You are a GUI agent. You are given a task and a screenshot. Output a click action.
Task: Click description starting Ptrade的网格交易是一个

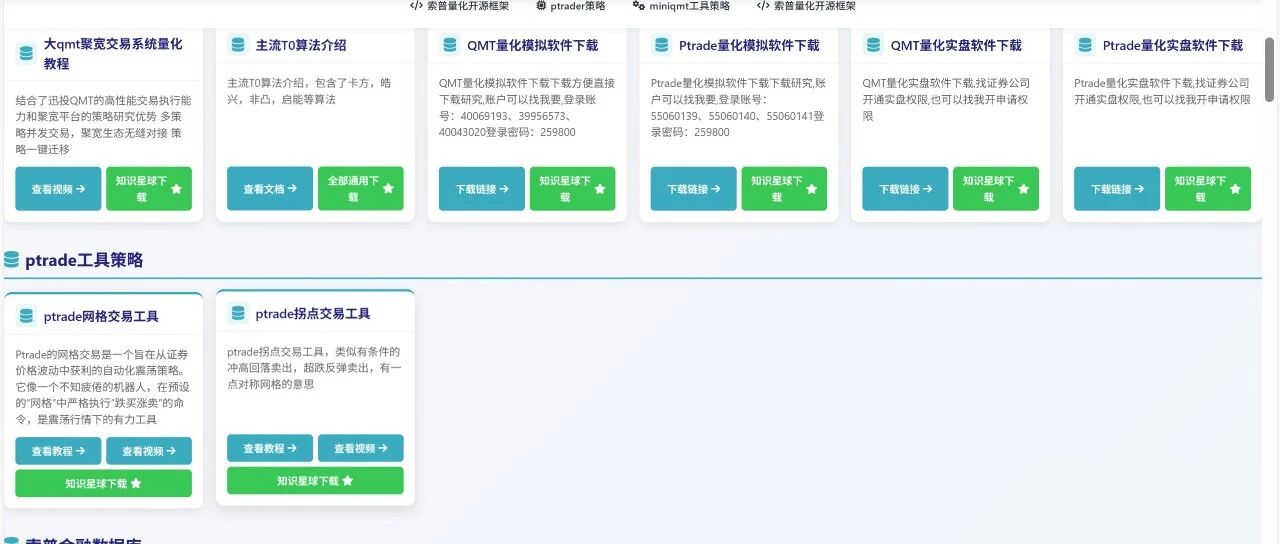coord(102,387)
